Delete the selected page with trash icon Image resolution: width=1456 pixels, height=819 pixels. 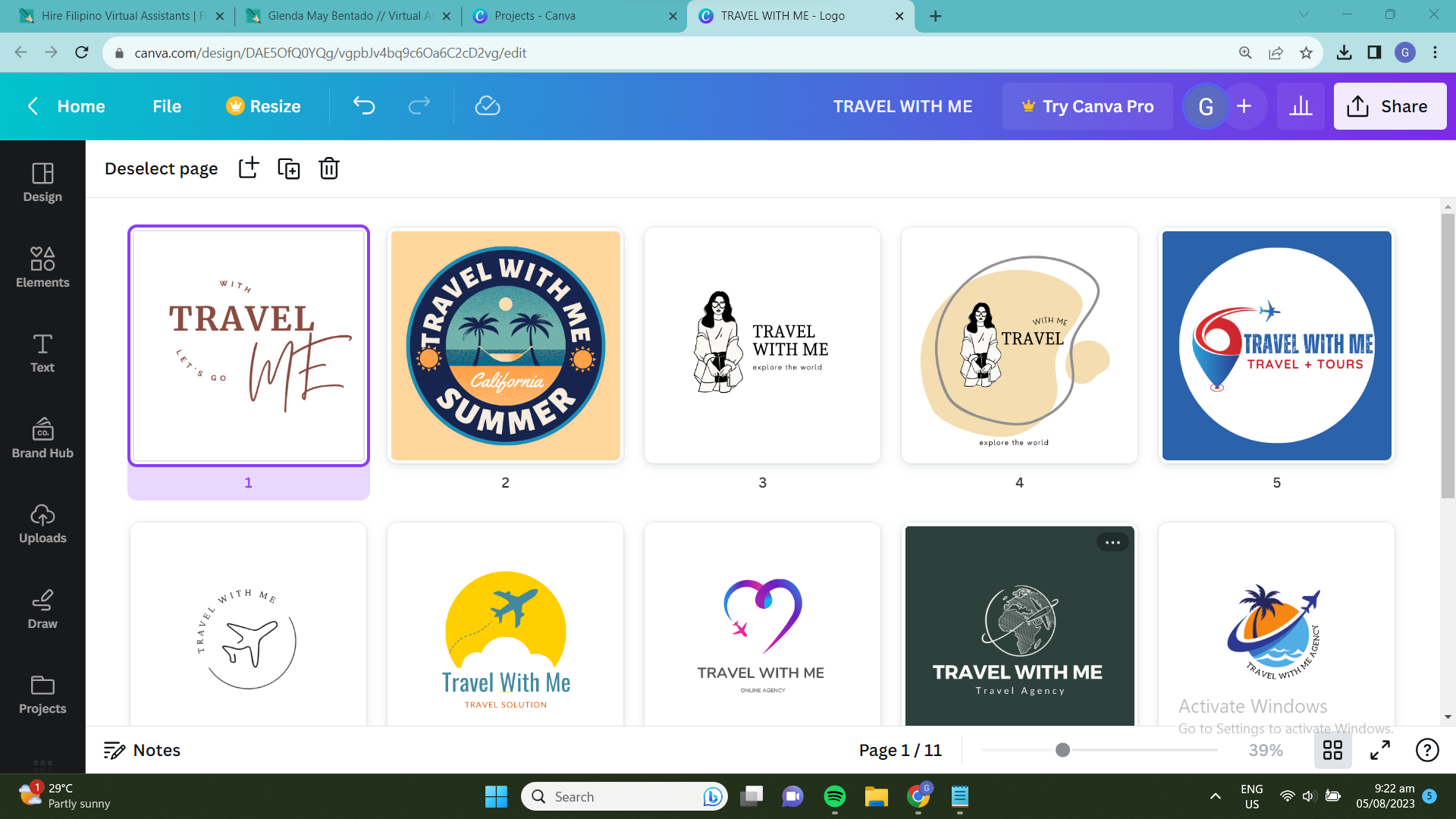click(329, 168)
